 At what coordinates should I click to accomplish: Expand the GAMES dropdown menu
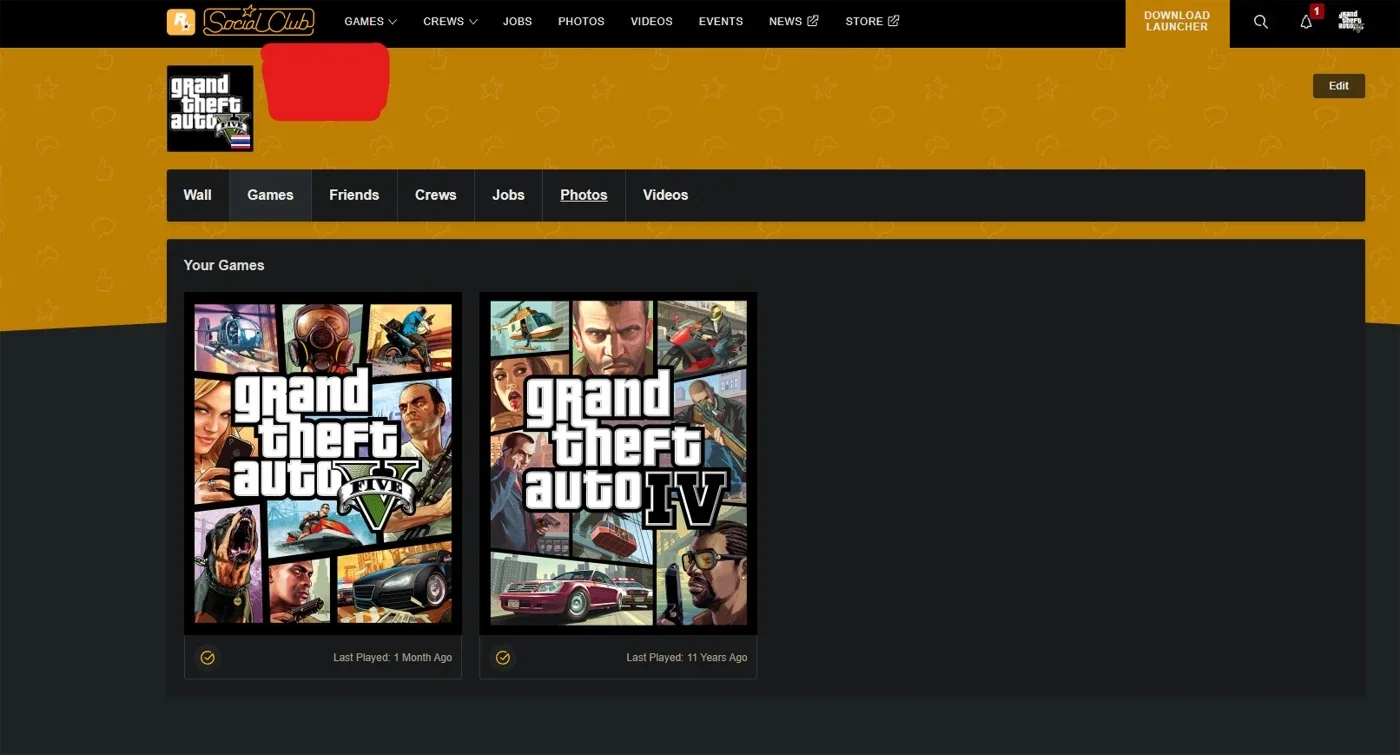click(x=371, y=21)
